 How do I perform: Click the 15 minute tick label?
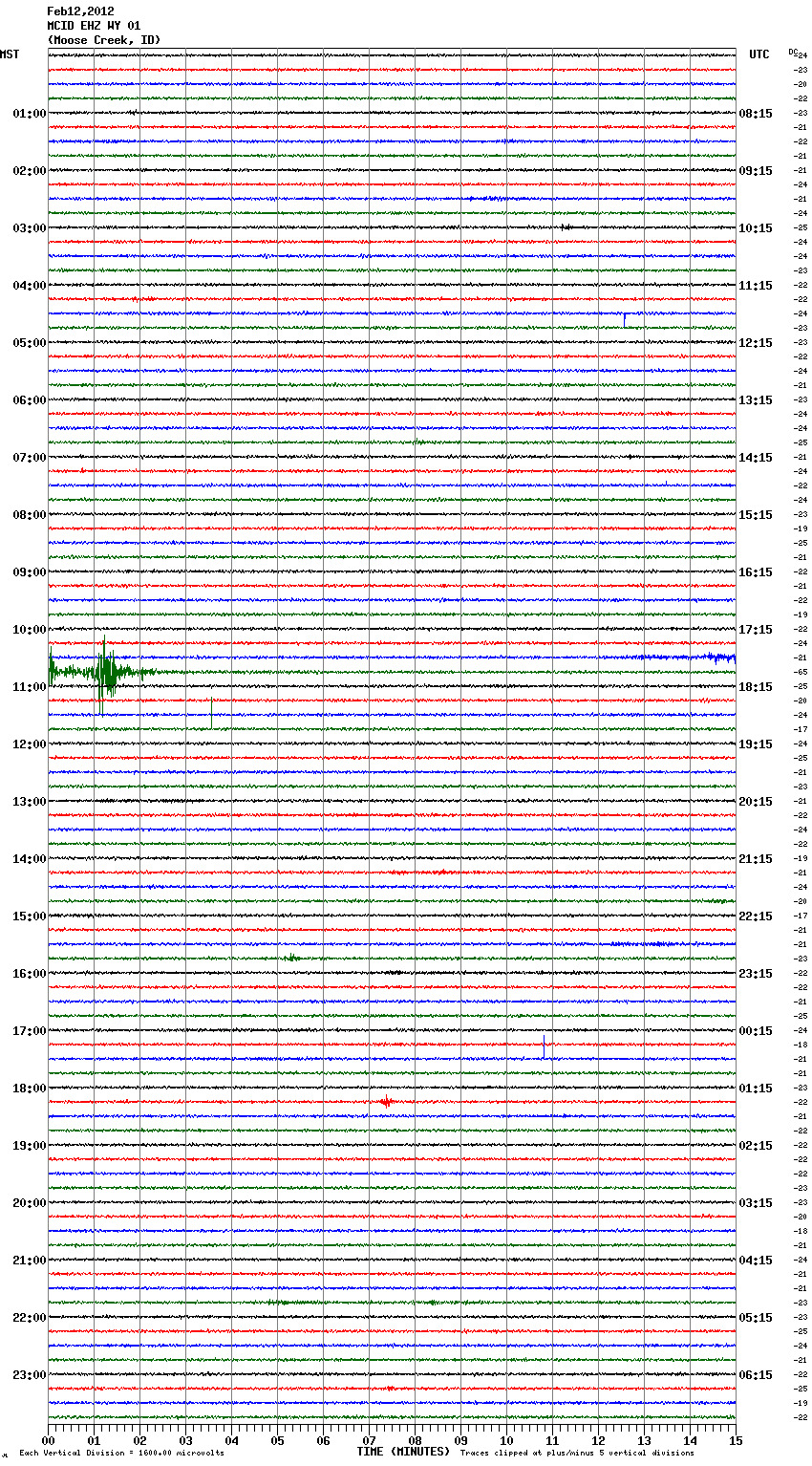pos(736,1440)
